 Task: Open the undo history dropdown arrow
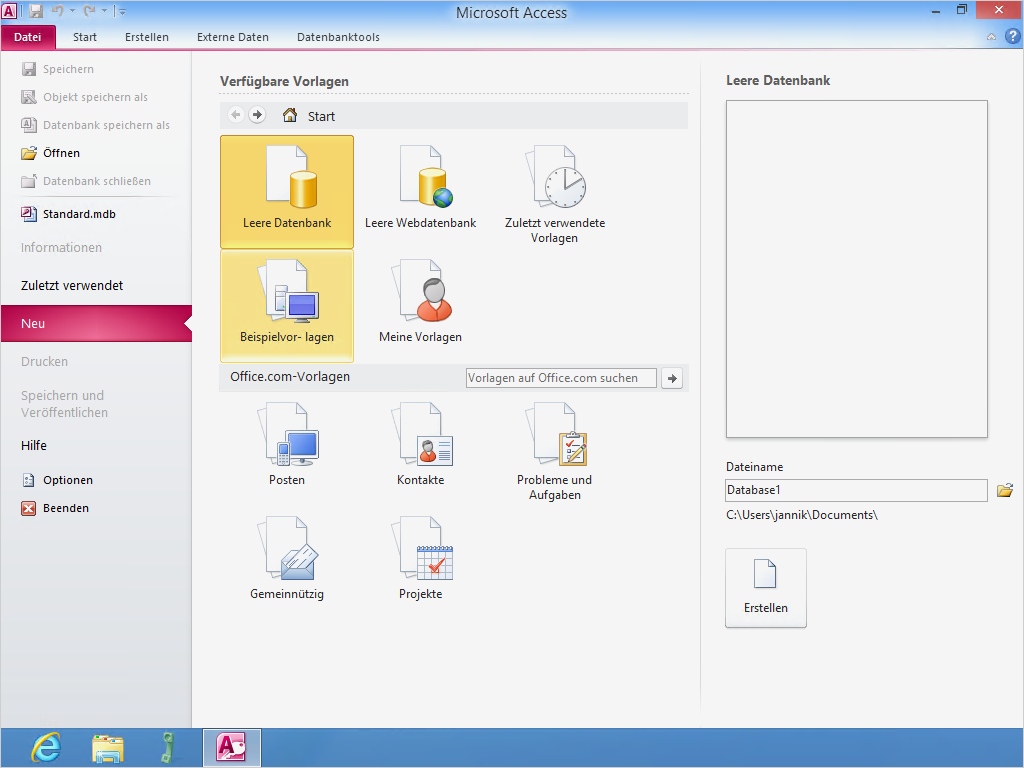coord(72,11)
